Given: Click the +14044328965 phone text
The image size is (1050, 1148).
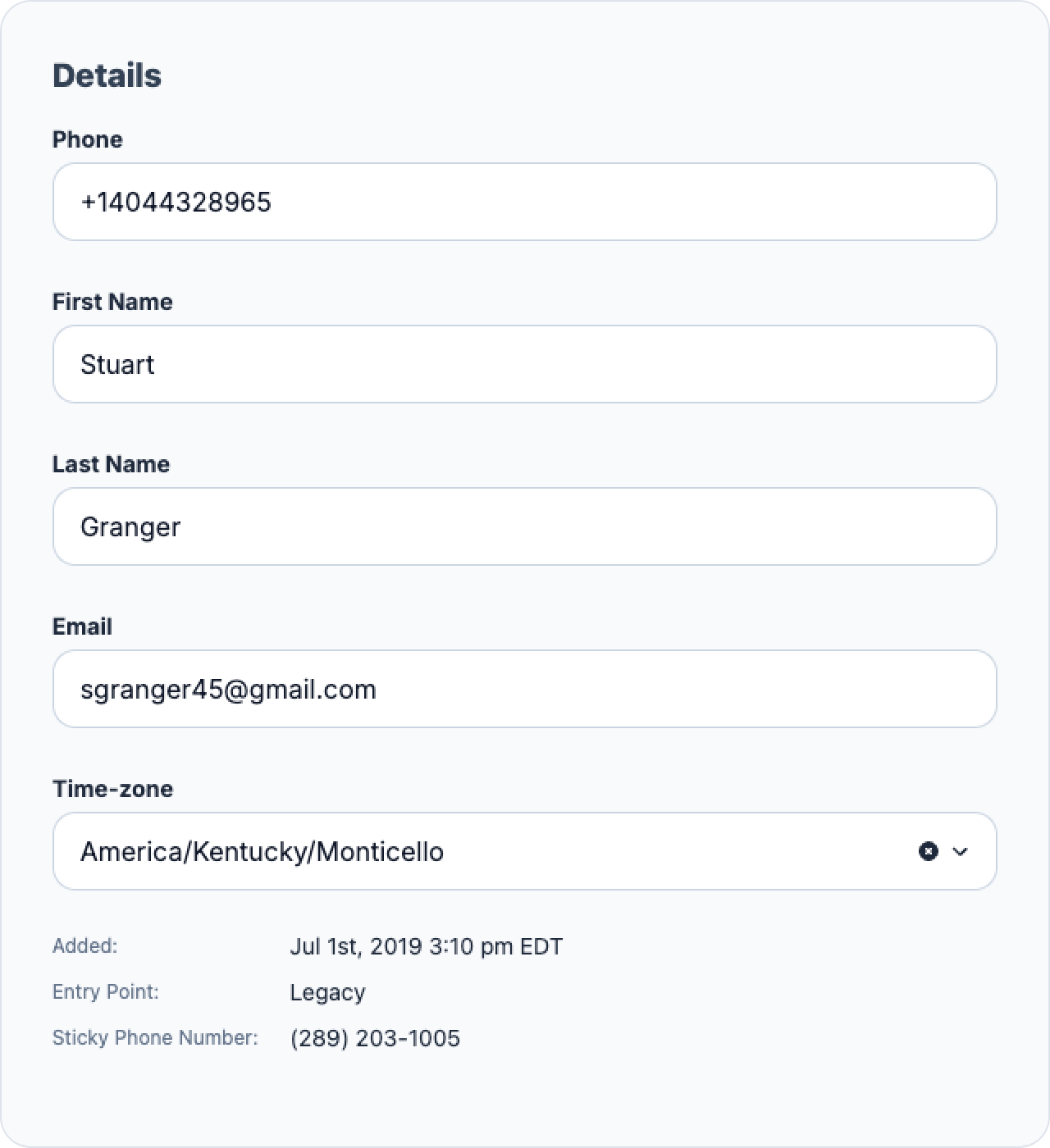Looking at the screenshot, I should click(176, 202).
